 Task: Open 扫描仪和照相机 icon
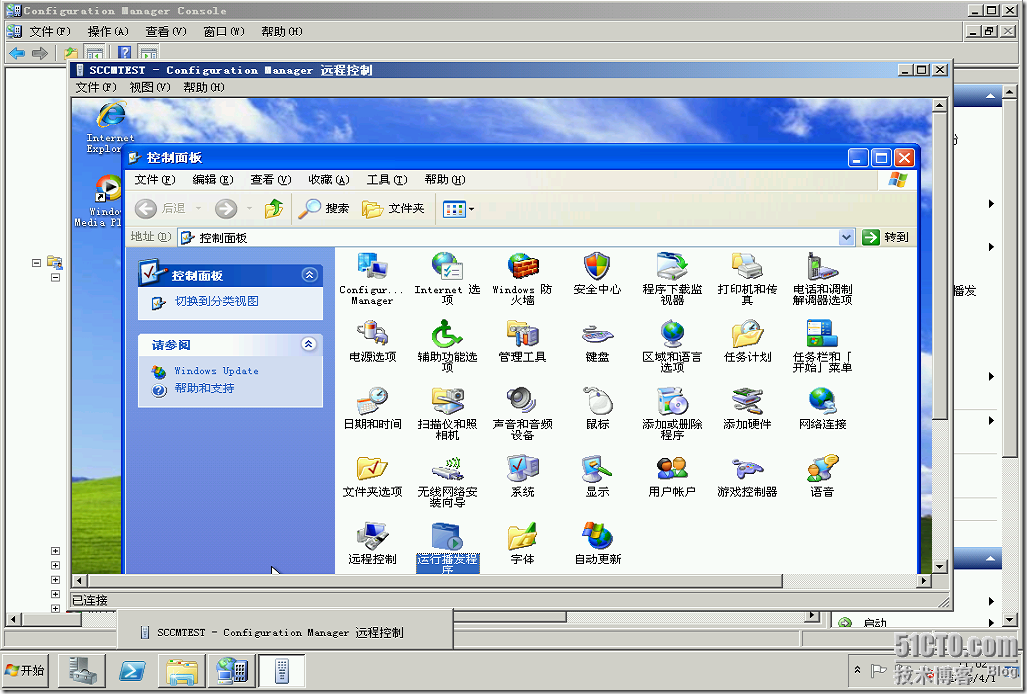tap(447, 414)
